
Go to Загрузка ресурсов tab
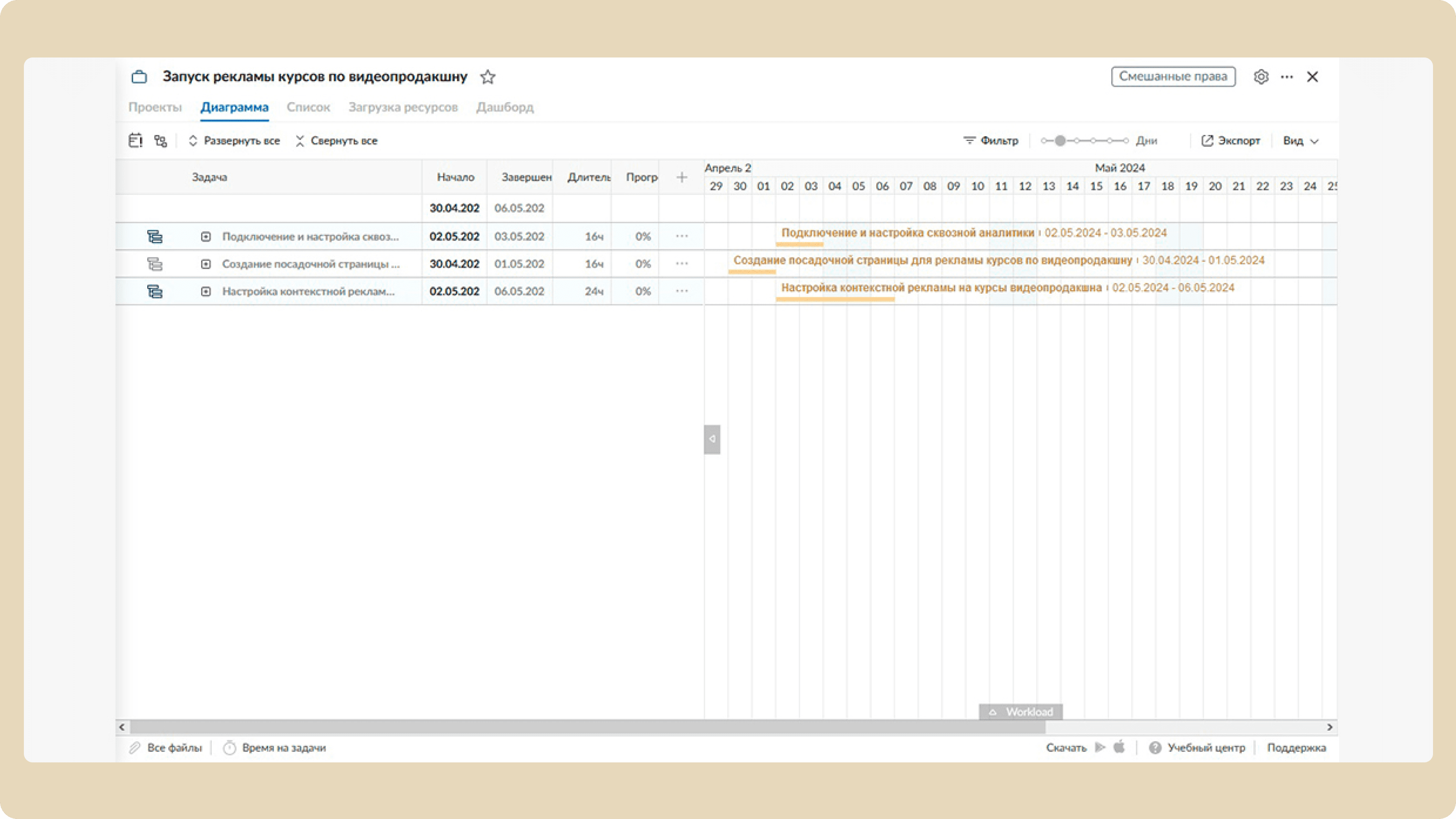[x=403, y=107]
